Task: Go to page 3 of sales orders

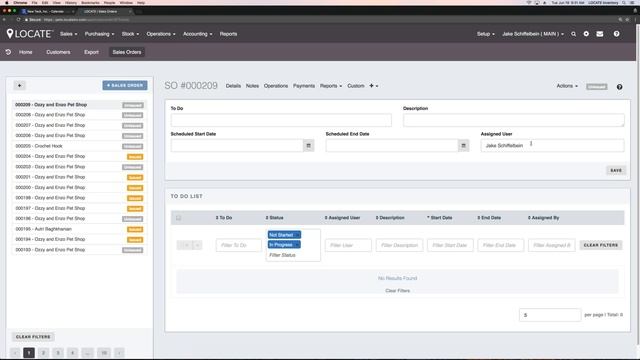Action: pos(58,353)
